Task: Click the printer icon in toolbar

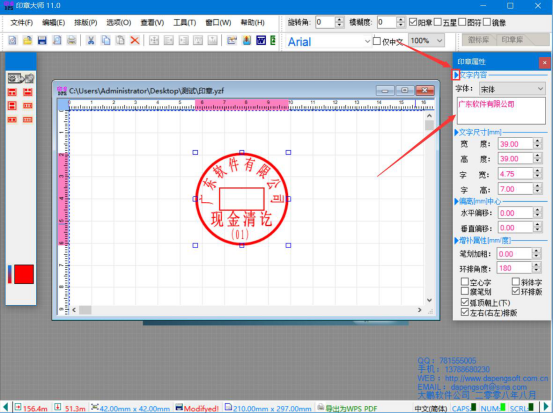Action: [72, 40]
